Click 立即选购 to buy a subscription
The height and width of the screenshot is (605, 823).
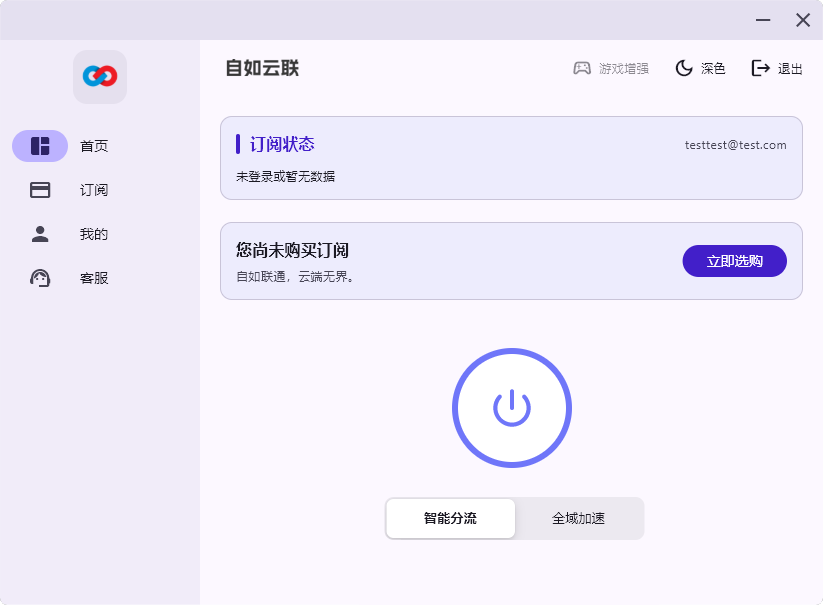point(734,261)
